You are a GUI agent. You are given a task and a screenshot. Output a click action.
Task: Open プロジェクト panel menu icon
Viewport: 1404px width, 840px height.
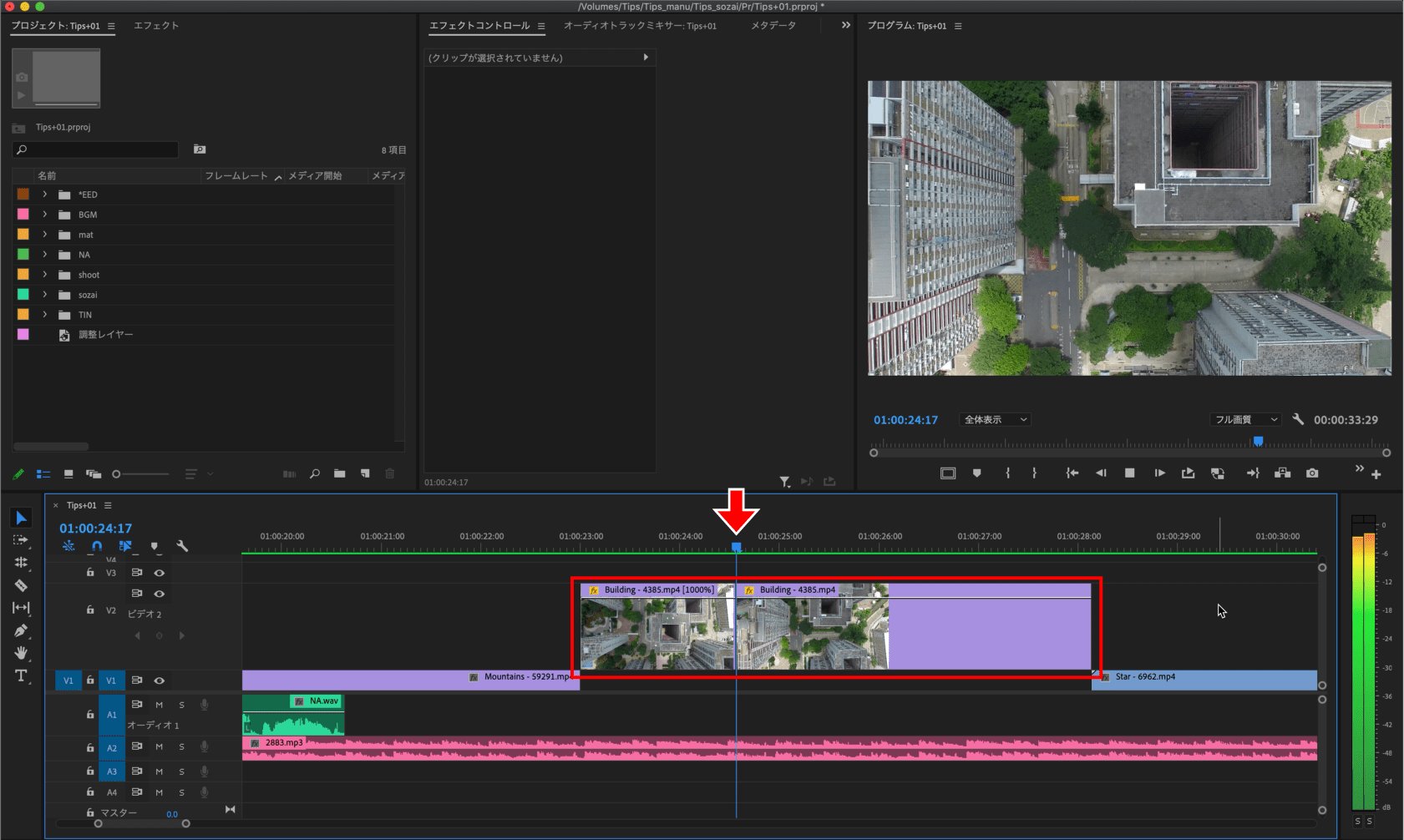[x=111, y=26]
